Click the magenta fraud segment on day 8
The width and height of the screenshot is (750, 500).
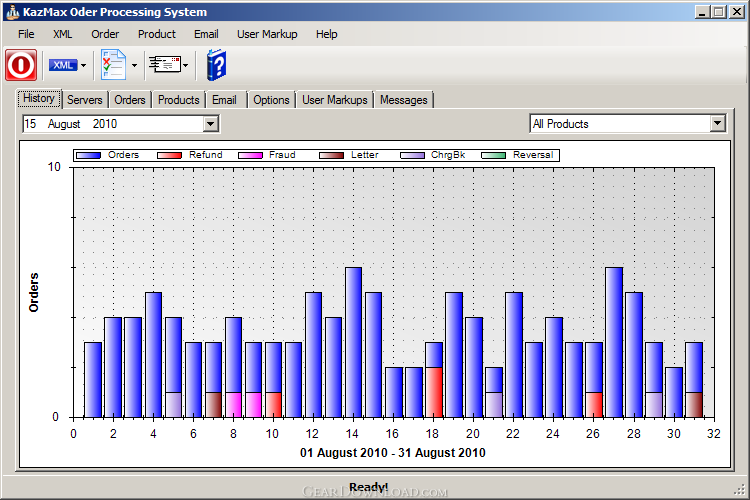[x=233, y=405]
